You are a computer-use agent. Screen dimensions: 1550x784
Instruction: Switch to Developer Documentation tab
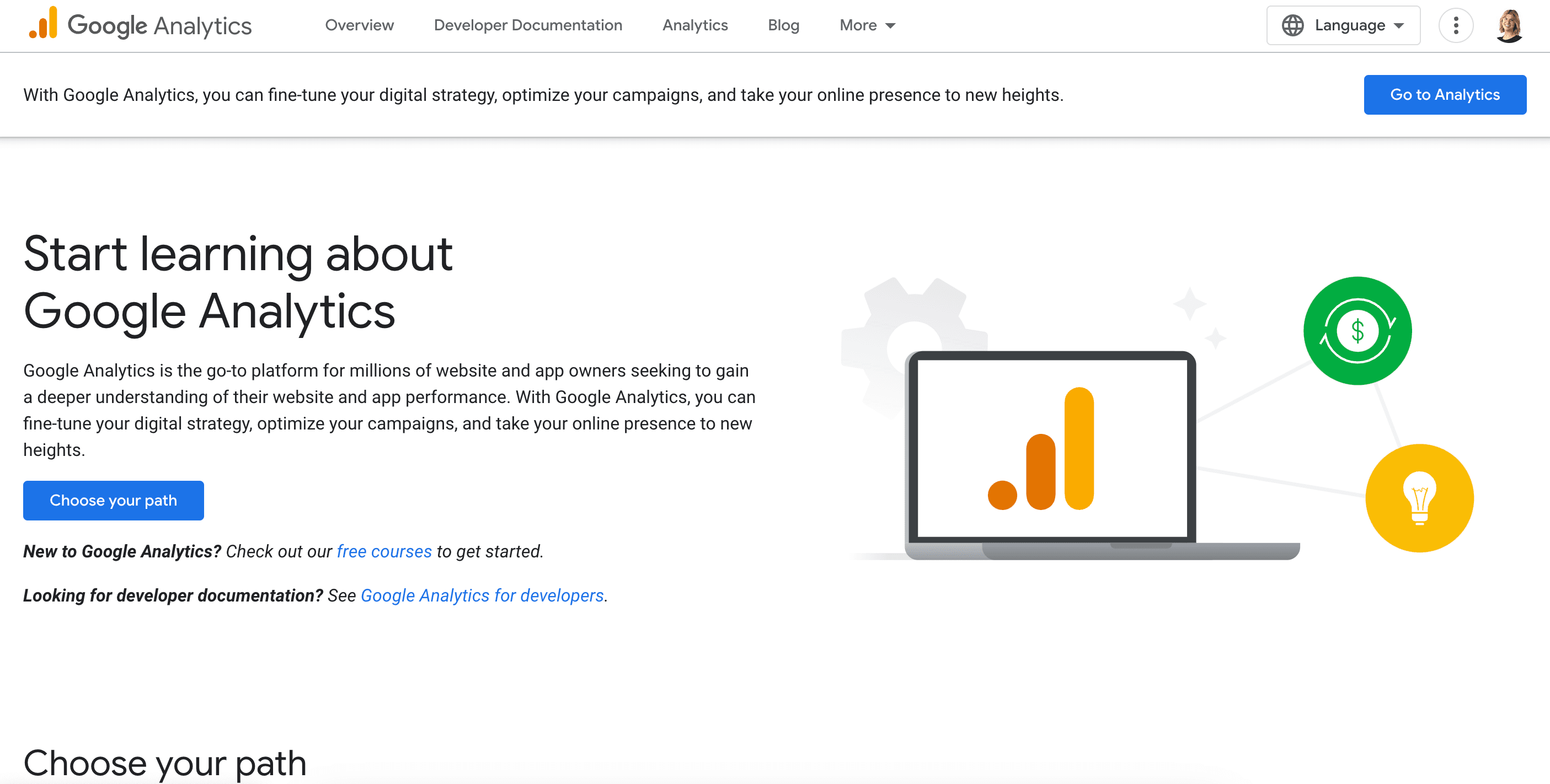[528, 25]
